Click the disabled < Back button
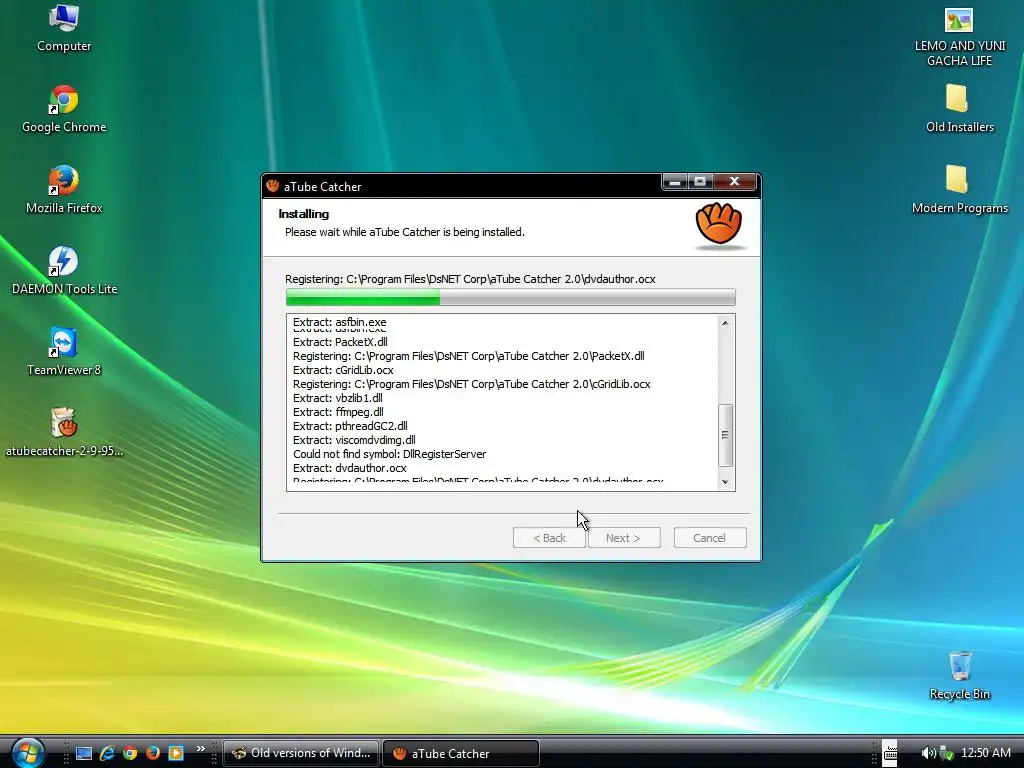 pyautogui.click(x=549, y=537)
